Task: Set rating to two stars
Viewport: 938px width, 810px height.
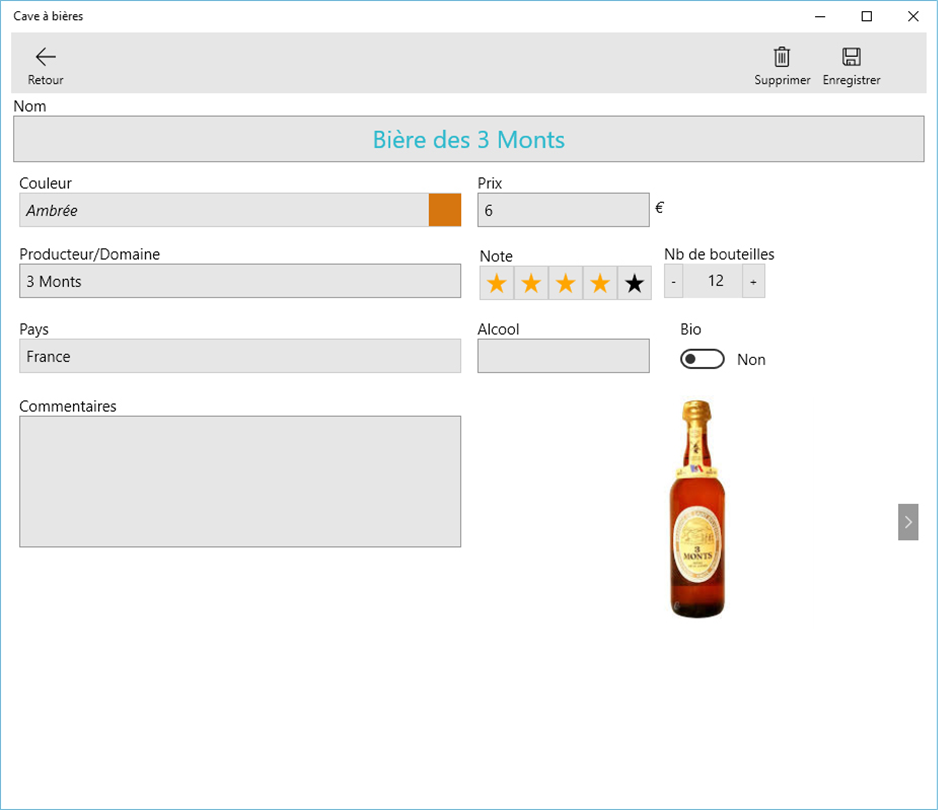Action: pos(531,283)
